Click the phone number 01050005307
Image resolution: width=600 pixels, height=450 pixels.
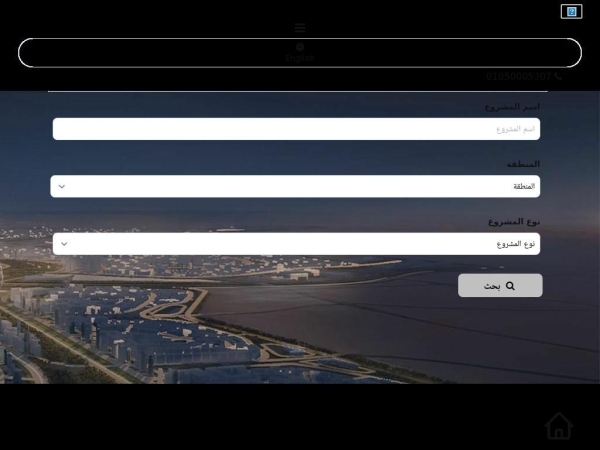pyautogui.click(x=519, y=76)
